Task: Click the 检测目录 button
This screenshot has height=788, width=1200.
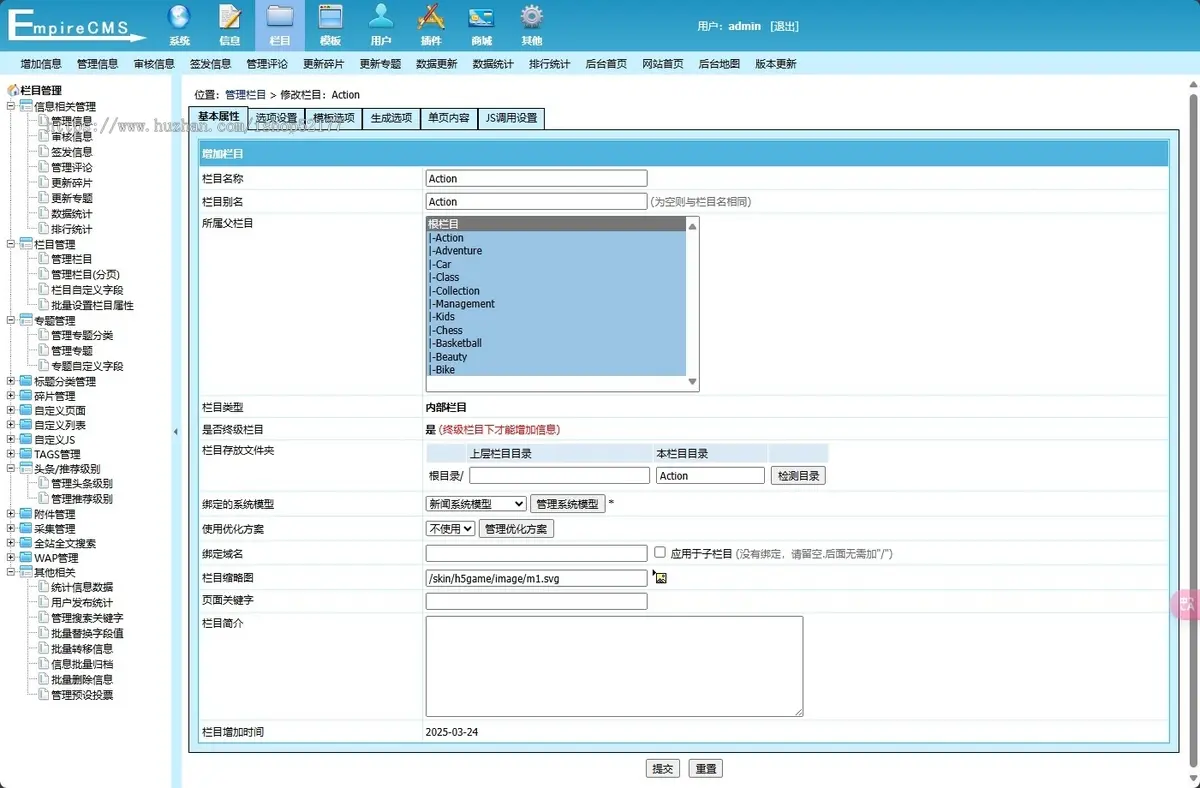Action: [x=798, y=476]
